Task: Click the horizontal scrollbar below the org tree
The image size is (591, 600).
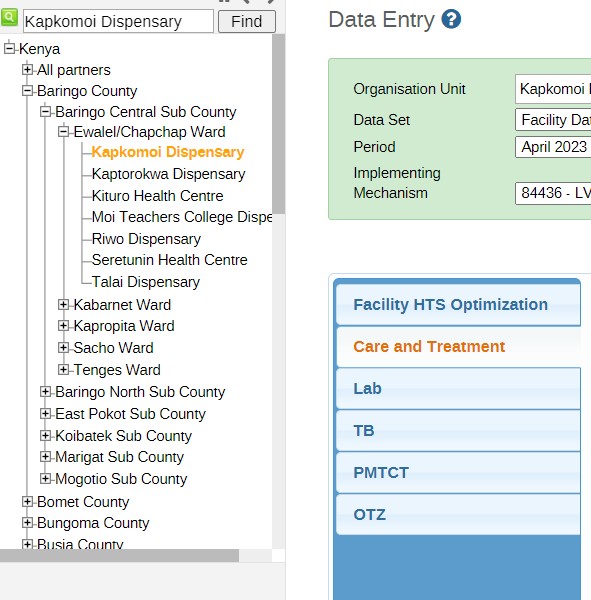Action: click(x=119, y=556)
